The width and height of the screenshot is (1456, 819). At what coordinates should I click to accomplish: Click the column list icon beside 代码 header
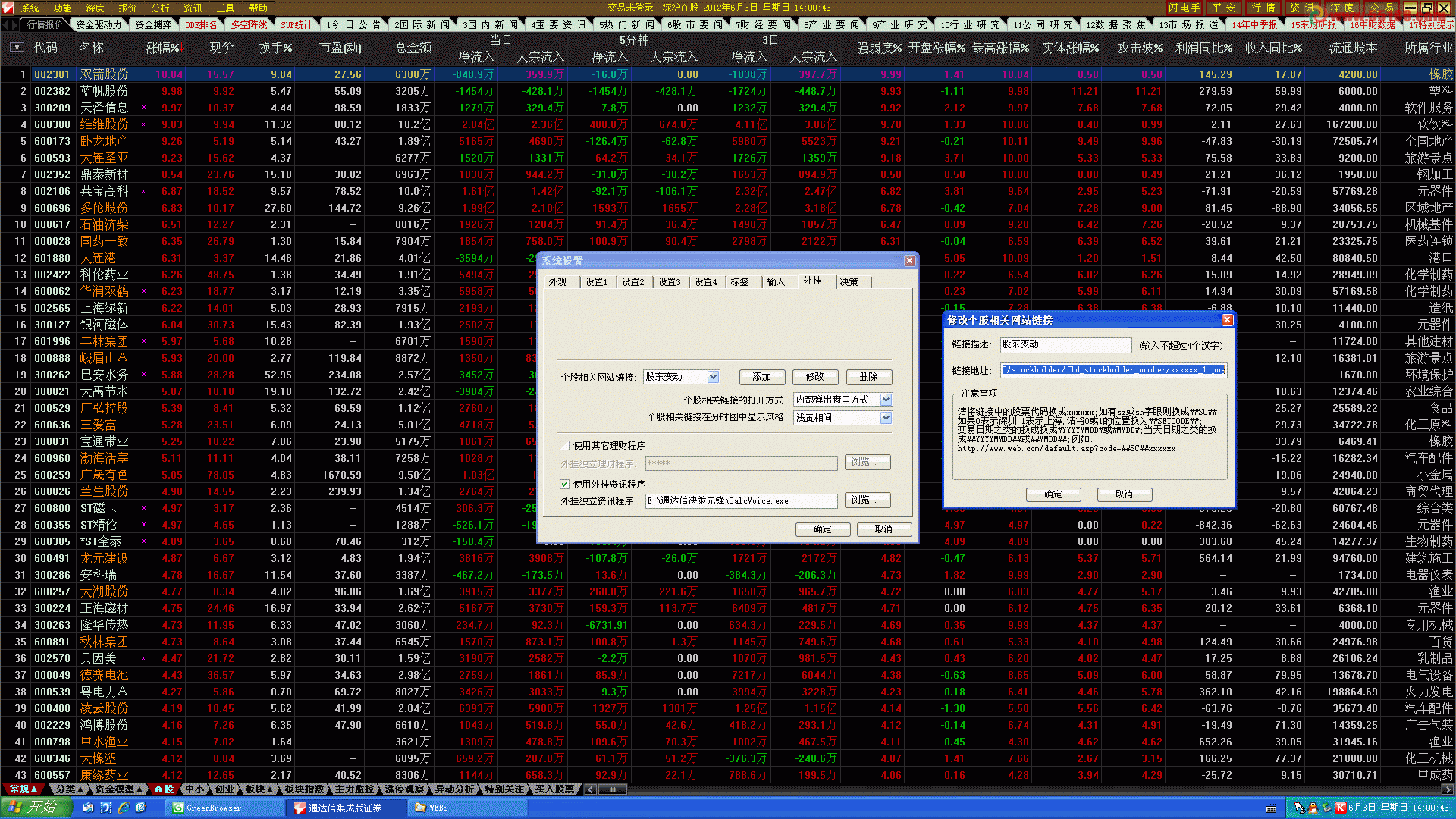(17, 48)
